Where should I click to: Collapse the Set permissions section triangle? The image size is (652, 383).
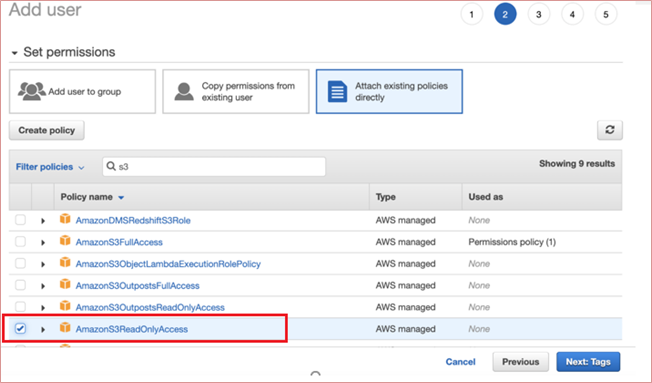click(15, 53)
